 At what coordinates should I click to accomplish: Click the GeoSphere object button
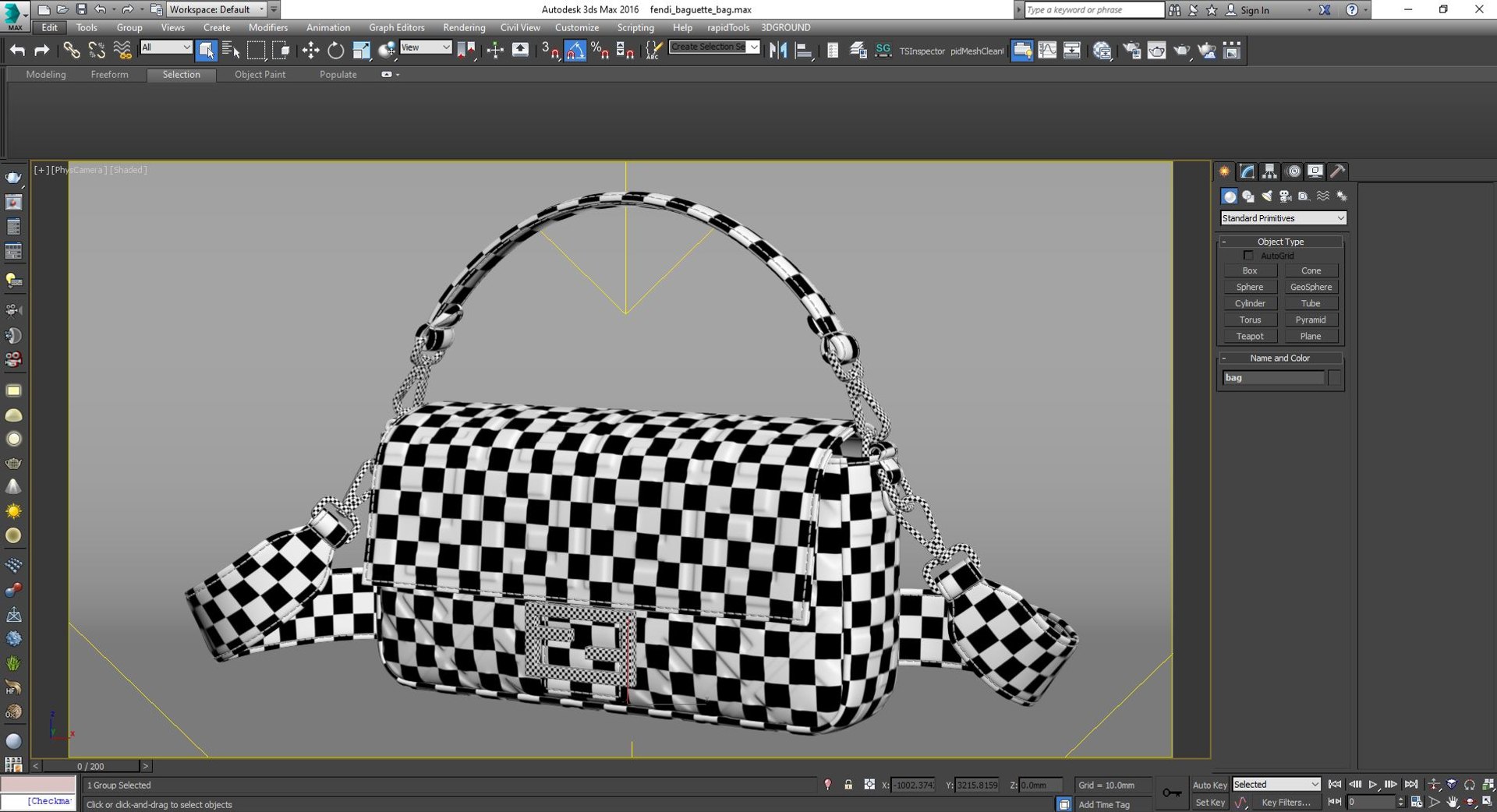click(1311, 288)
